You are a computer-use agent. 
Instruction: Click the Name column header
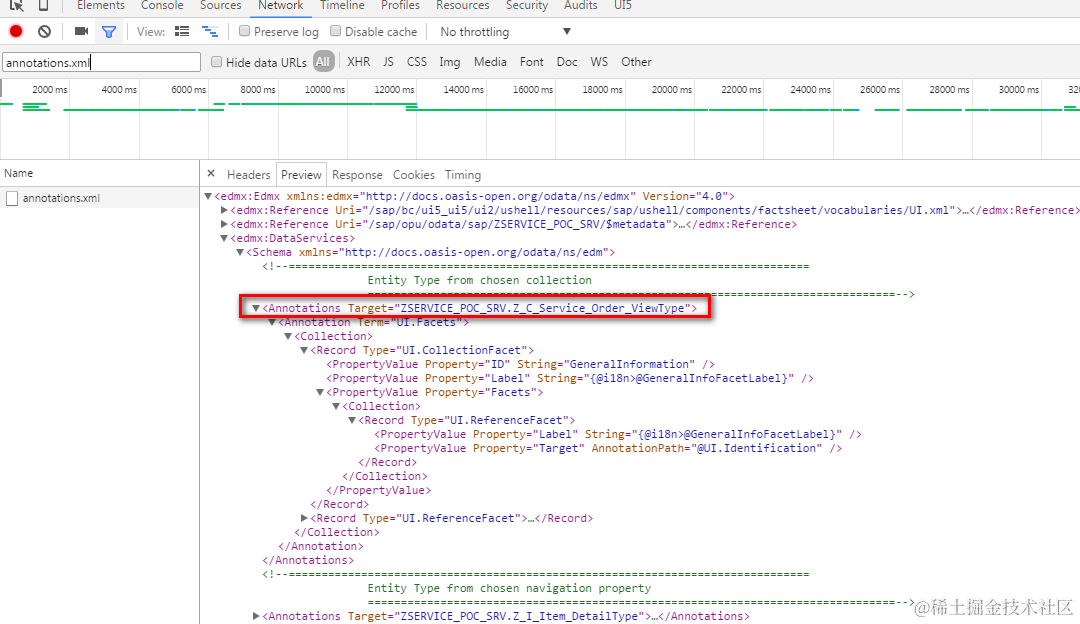[100, 174]
